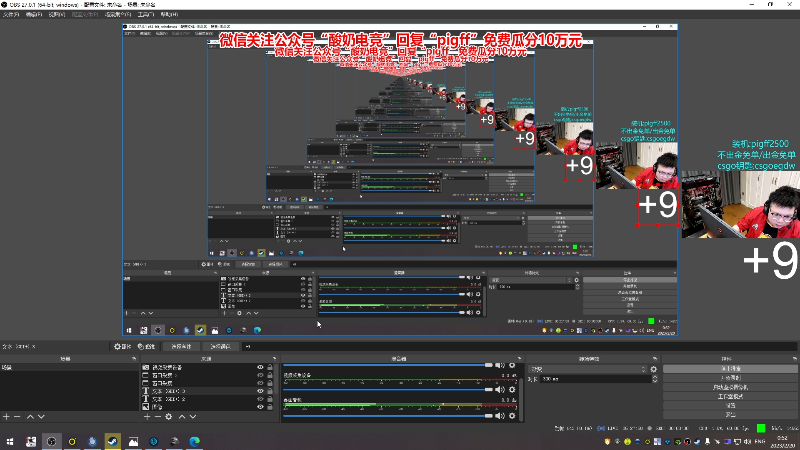Click the select font button in source toolbar
The width and height of the screenshot is (800, 450).
(x=181, y=346)
